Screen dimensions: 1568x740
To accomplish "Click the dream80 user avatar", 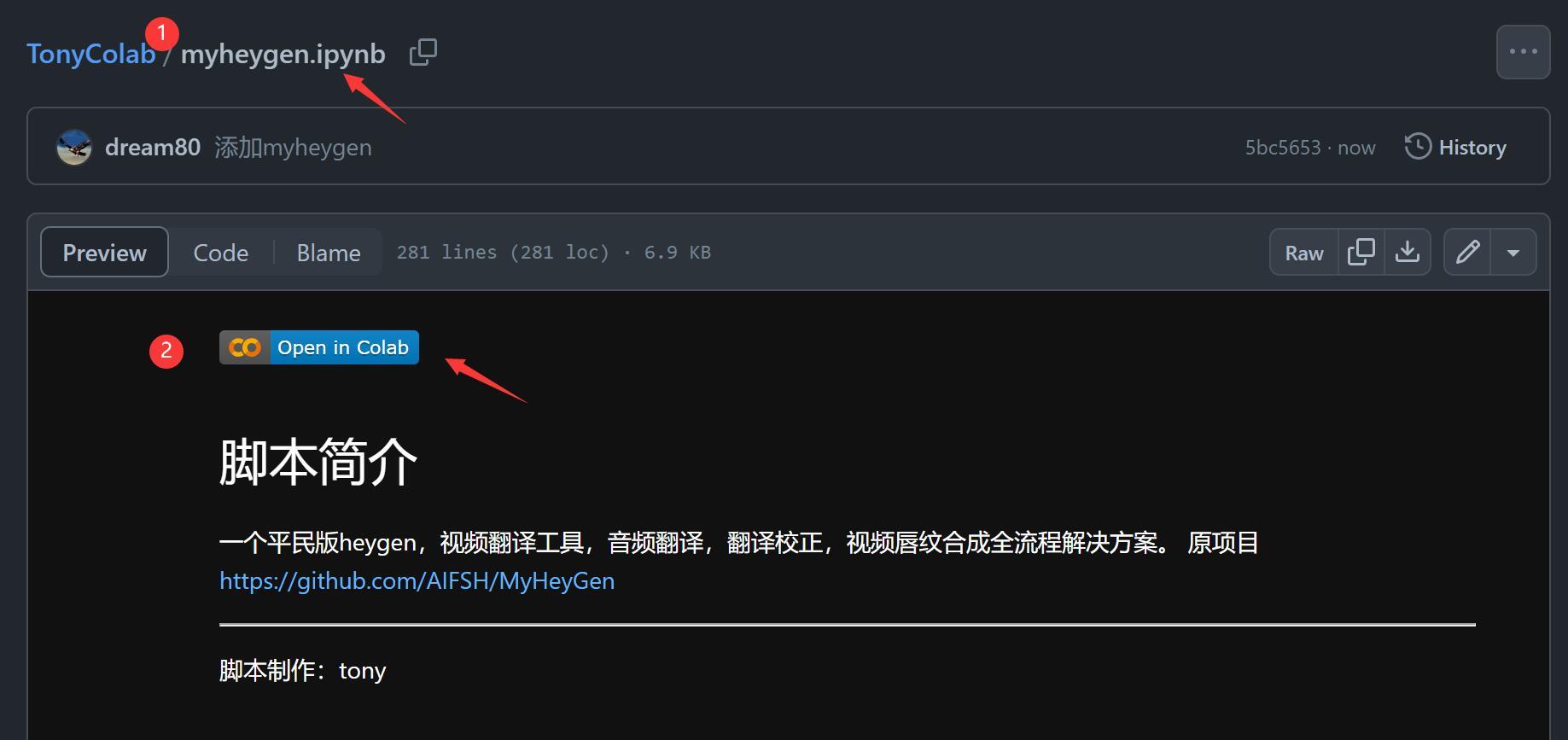I will tap(74, 147).
